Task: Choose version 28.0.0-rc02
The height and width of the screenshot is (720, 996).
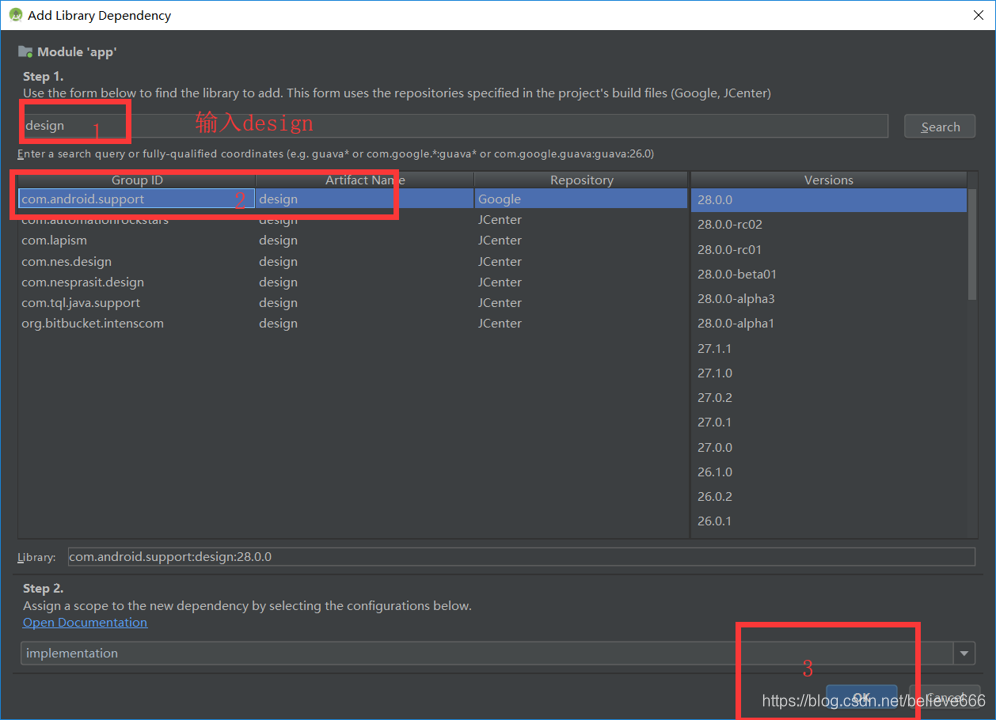Action: point(828,224)
